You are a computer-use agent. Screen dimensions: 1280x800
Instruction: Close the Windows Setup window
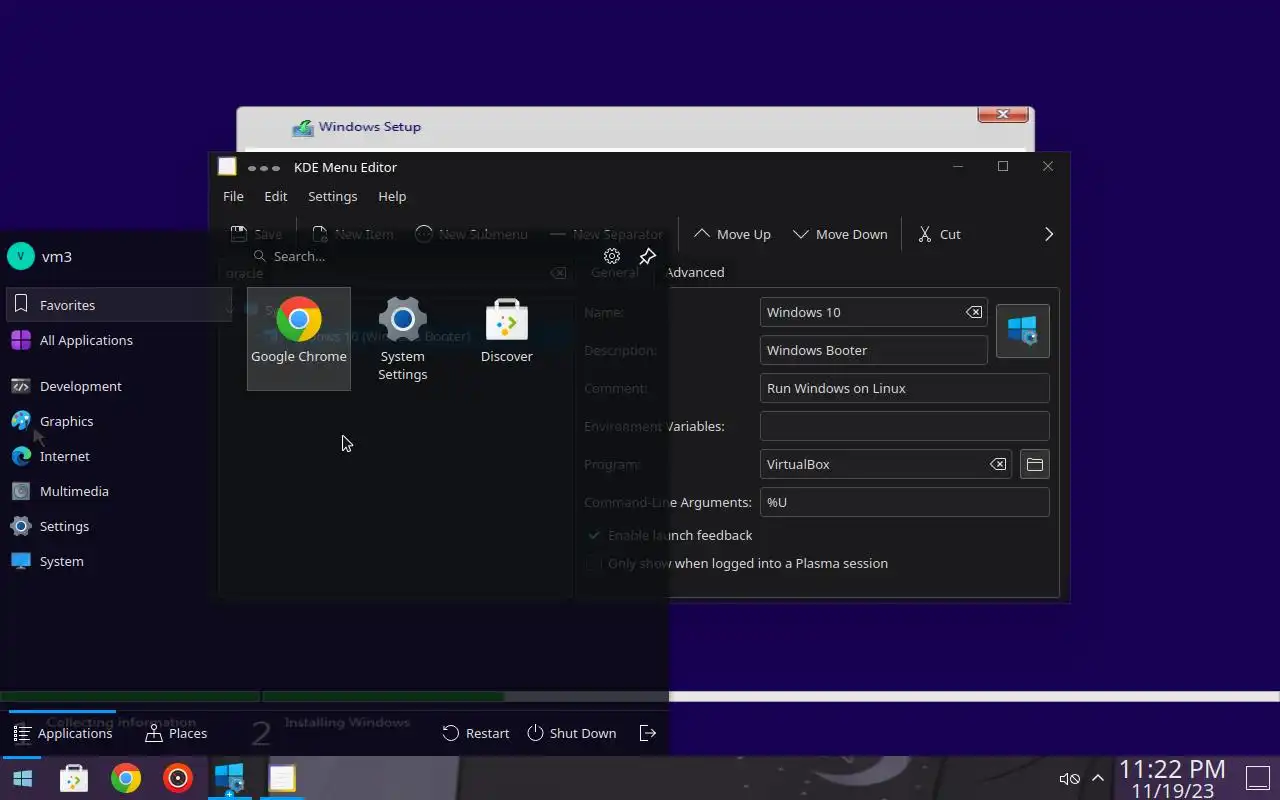(1003, 115)
